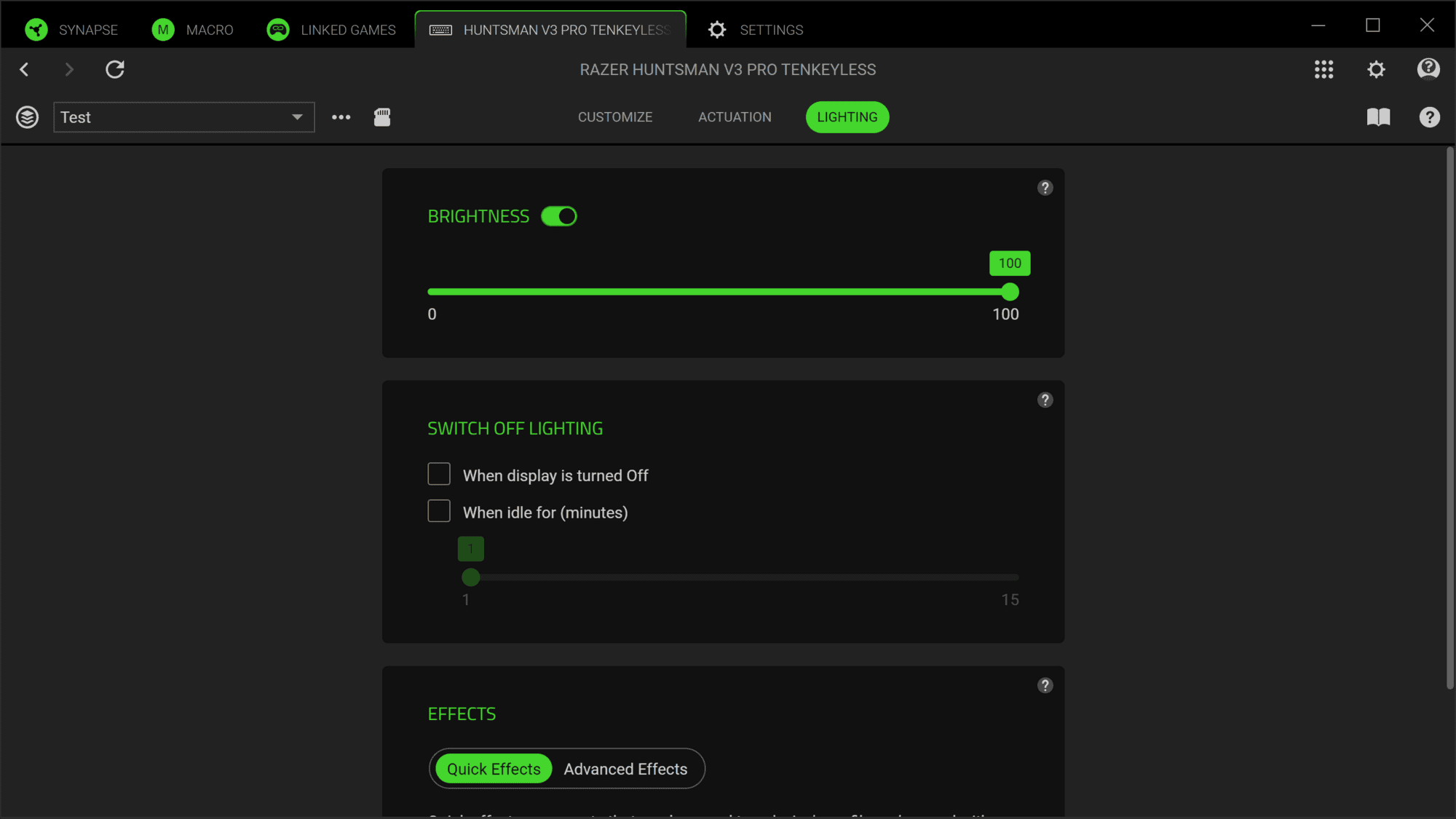Click the green Macro M icon
Image resolution: width=1456 pixels, height=819 pixels.
click(163, 29)
